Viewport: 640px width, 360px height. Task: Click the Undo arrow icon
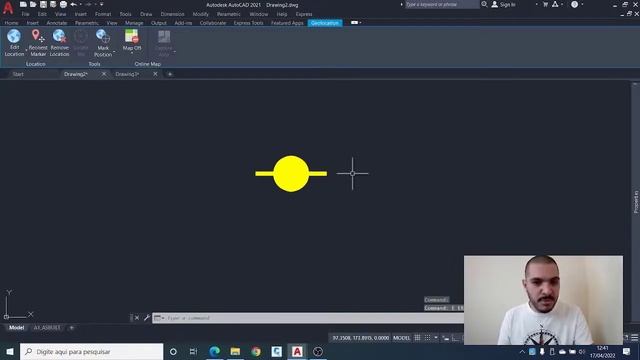pos(73,4)
